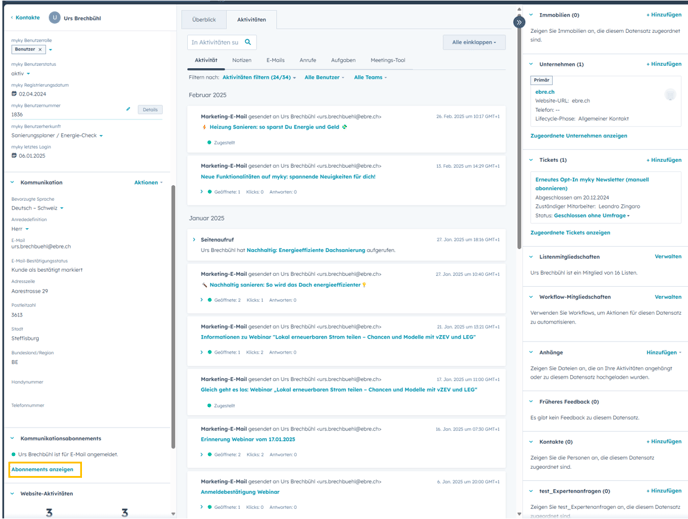Click the Urs Brechbühl avatar icon
The width and height of the screenshot is (688, 519).
pos(54,18)
